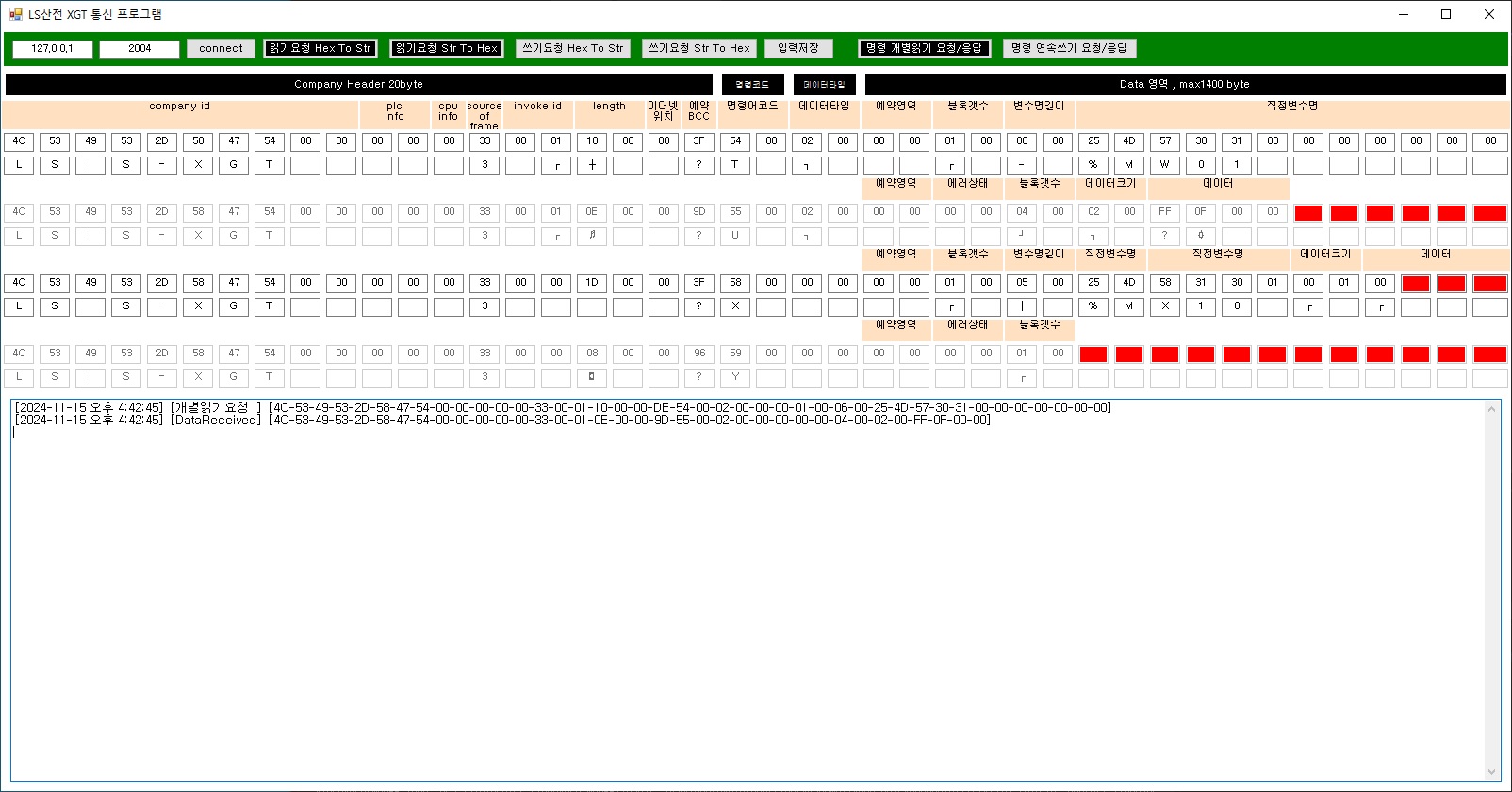Click the character cell containing W
Image resolution: width=1512 pixels, height=792 pixels.
1165,165
